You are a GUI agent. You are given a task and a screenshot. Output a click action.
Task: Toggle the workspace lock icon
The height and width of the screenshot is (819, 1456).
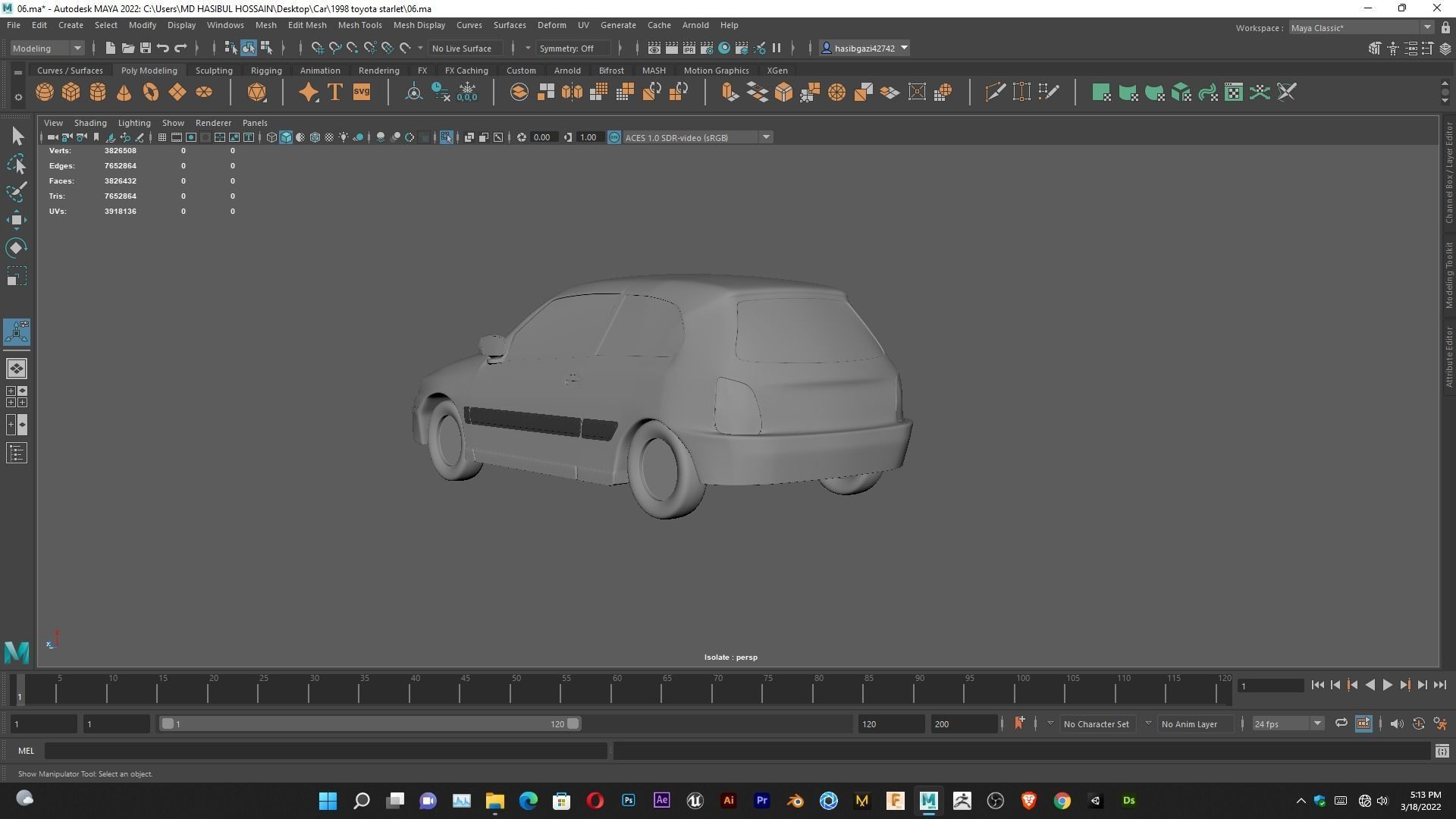tap(1445, 27)
